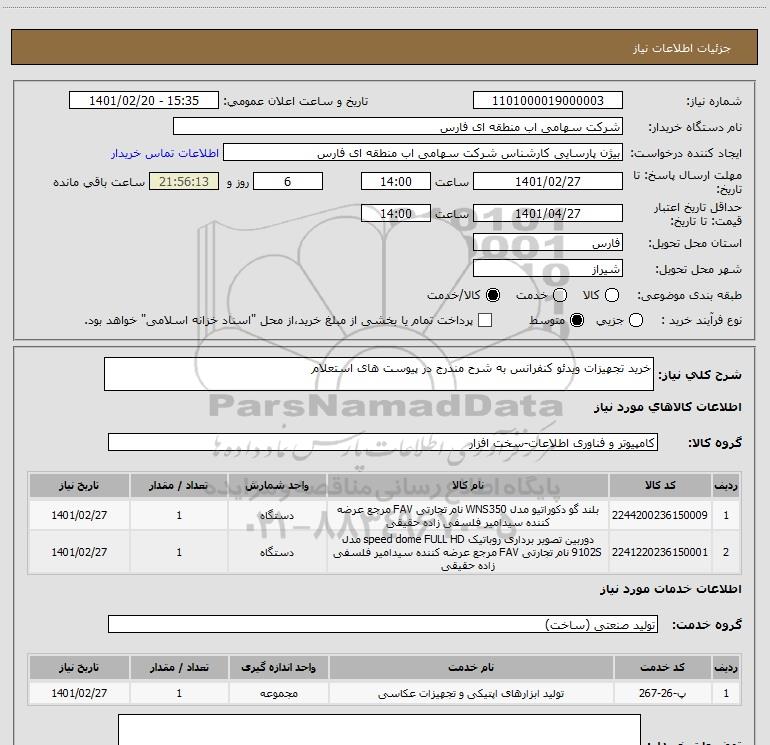Viewport: 770px width, 745px height.
Task: Click the goods group field کامپیوتر و فناوری اطلاعات
Action: coord(383,442)
